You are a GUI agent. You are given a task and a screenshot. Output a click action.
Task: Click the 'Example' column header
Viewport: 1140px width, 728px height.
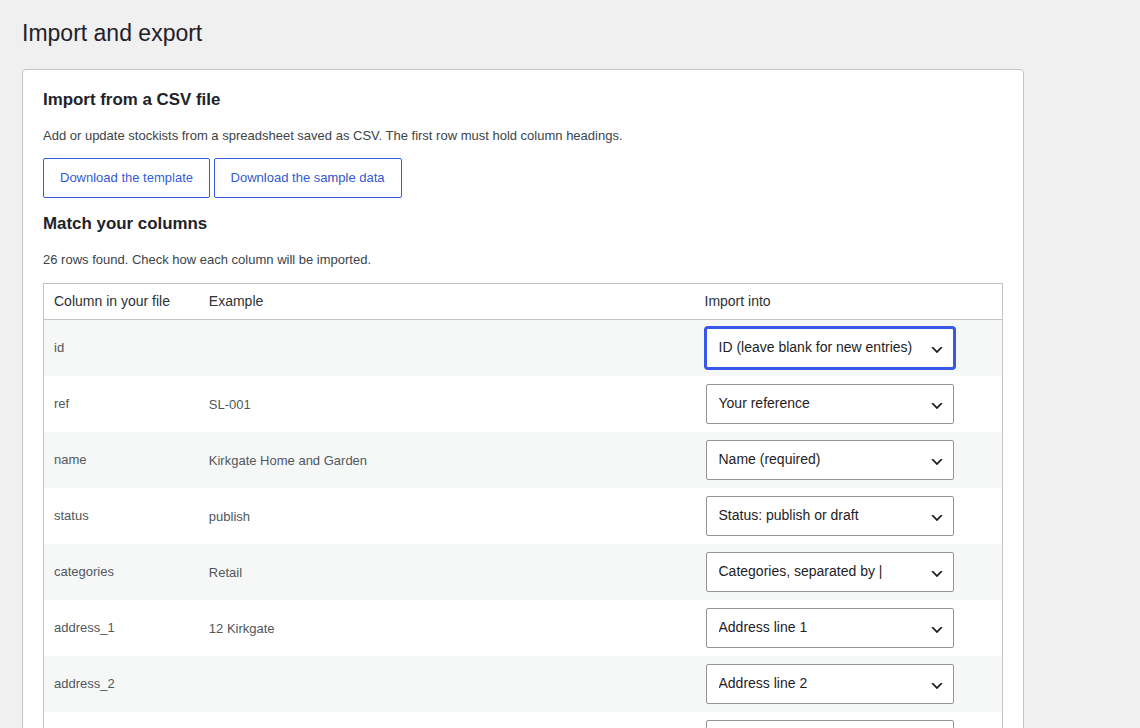click(x=236, y=301)
